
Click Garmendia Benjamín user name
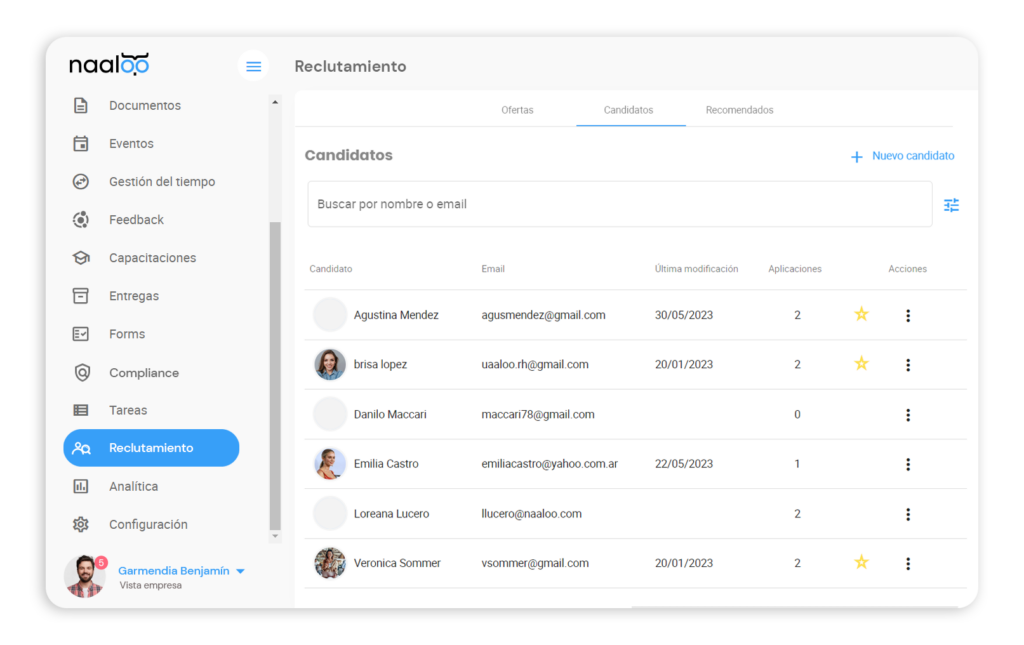174,571
